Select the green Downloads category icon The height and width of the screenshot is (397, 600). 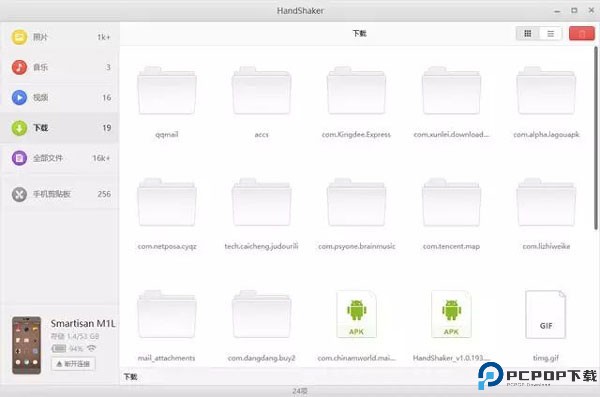click(x=19, y=128)
